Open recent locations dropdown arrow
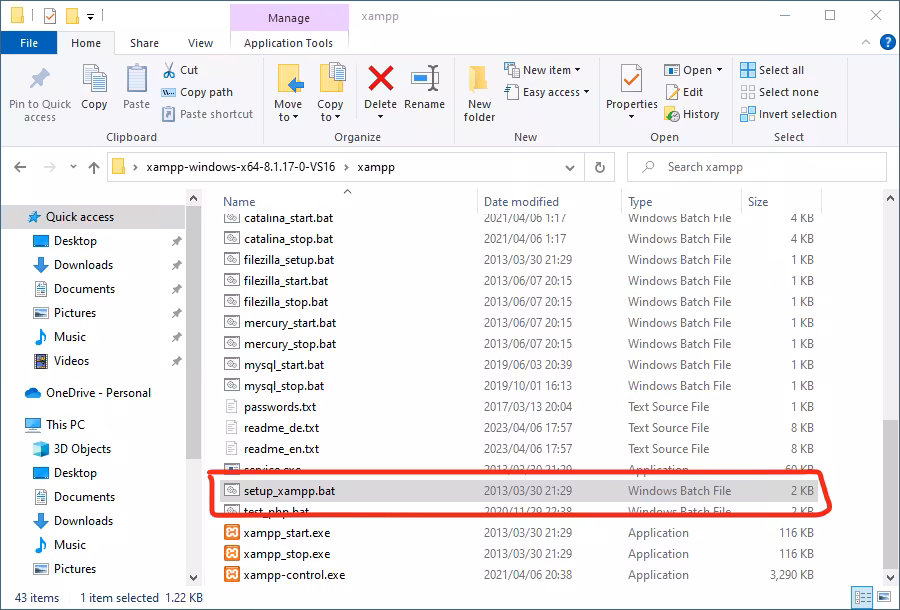Viewport: 900px width, 610px height. click(73, 167)
